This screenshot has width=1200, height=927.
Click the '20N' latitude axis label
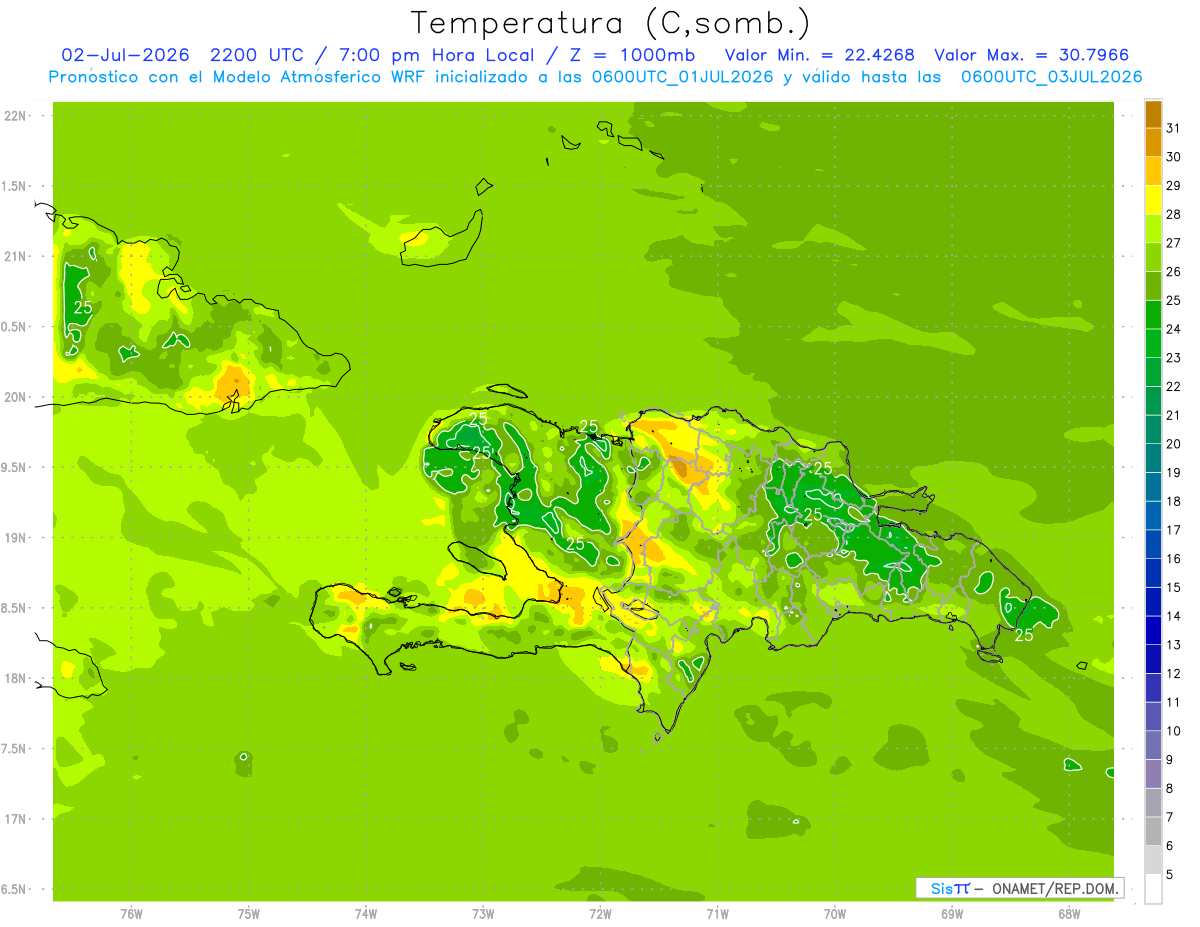click(x=14, y=397)
